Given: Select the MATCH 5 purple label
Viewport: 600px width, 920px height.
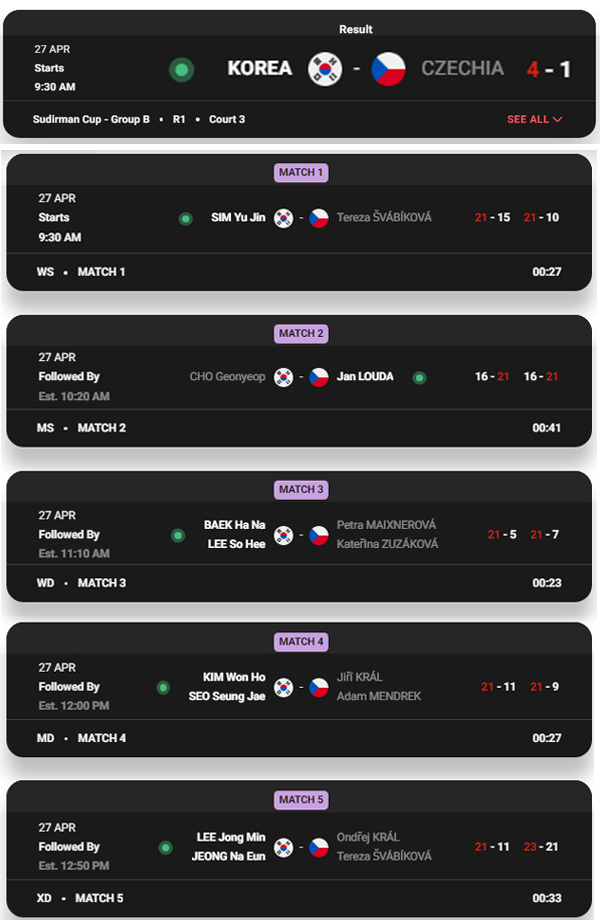Looking at the screenshot, I should pos(301,800).
